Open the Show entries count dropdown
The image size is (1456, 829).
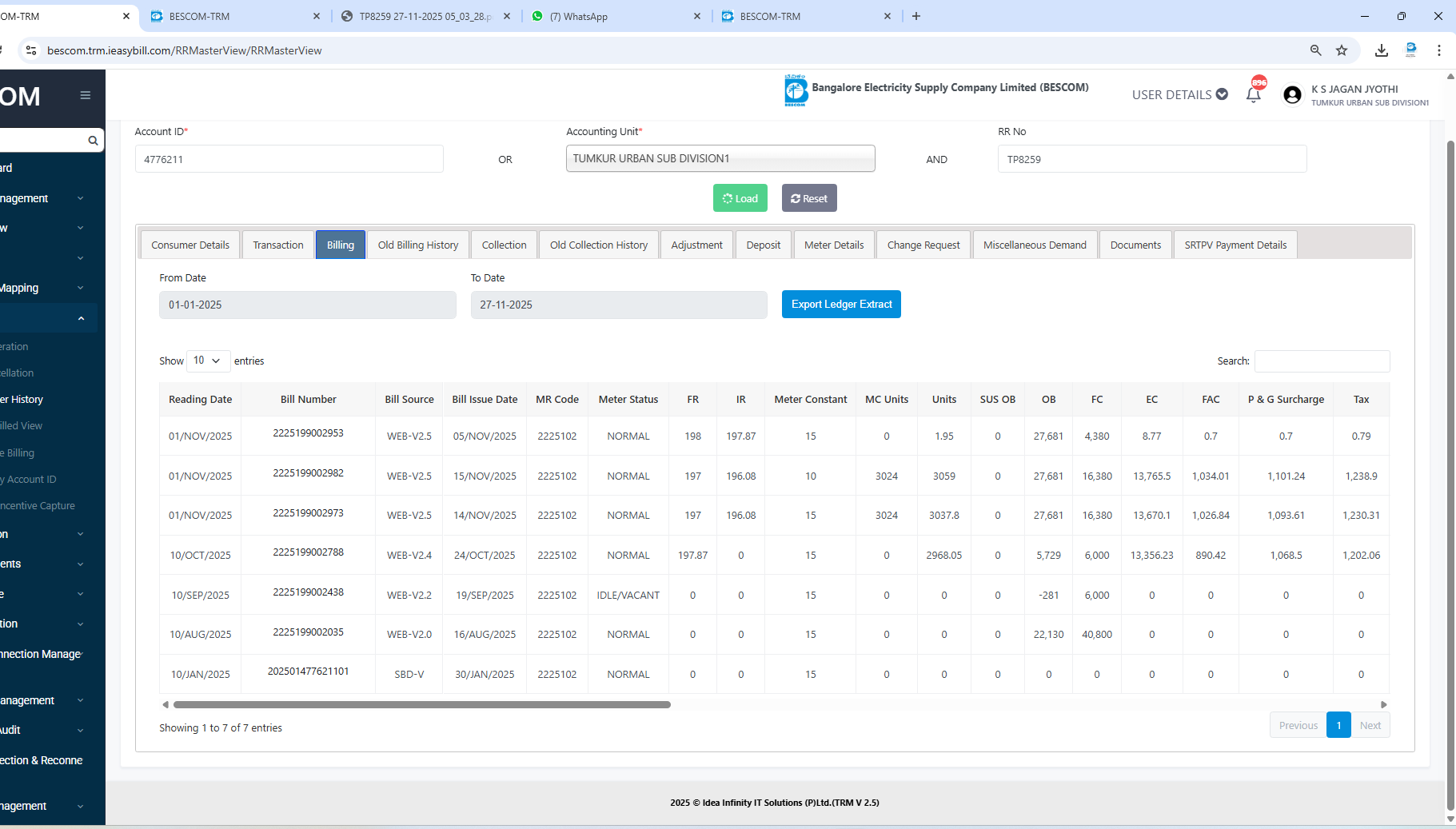[208, 361]
